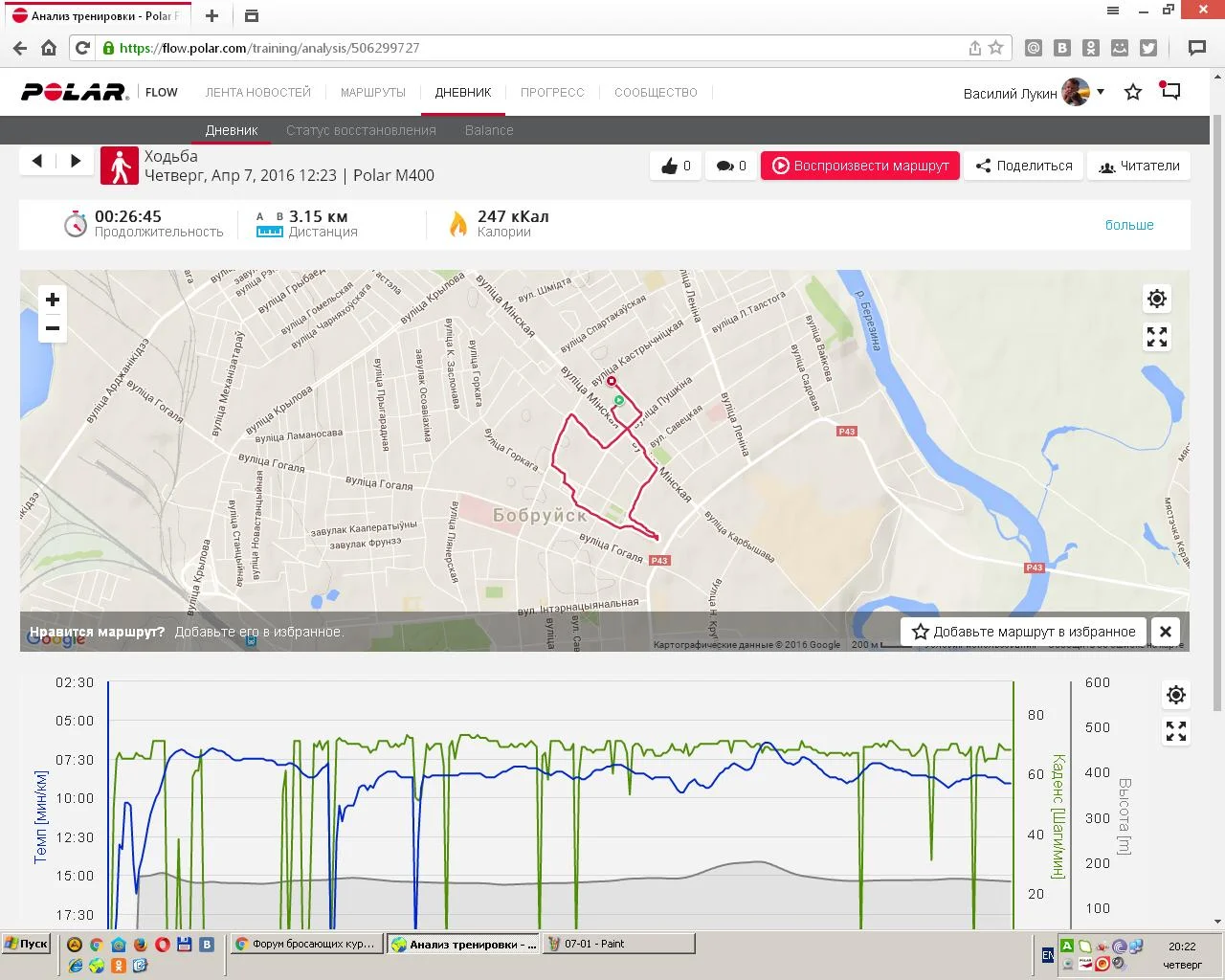Click the 00:26:45 duration value
Screen dimensions: 1225x980
[x=128, y=216]
